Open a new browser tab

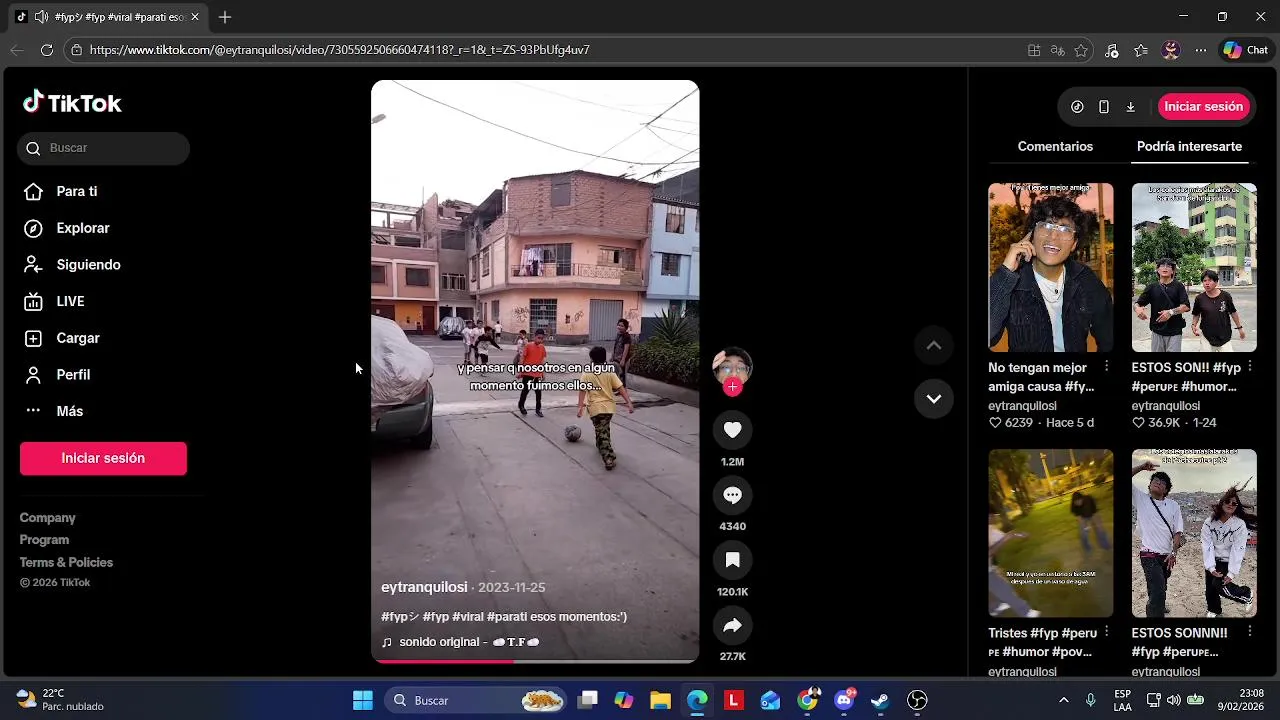point(225,17)
